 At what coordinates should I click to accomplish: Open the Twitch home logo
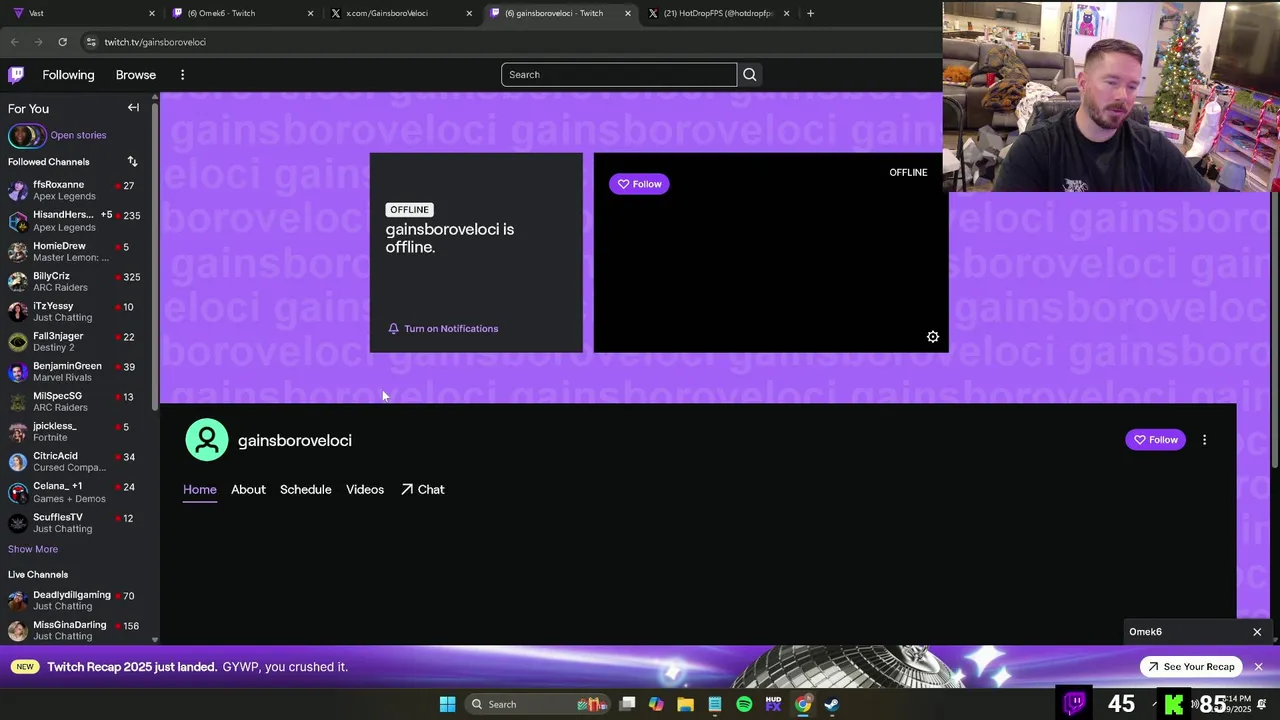tap(16, 75)
